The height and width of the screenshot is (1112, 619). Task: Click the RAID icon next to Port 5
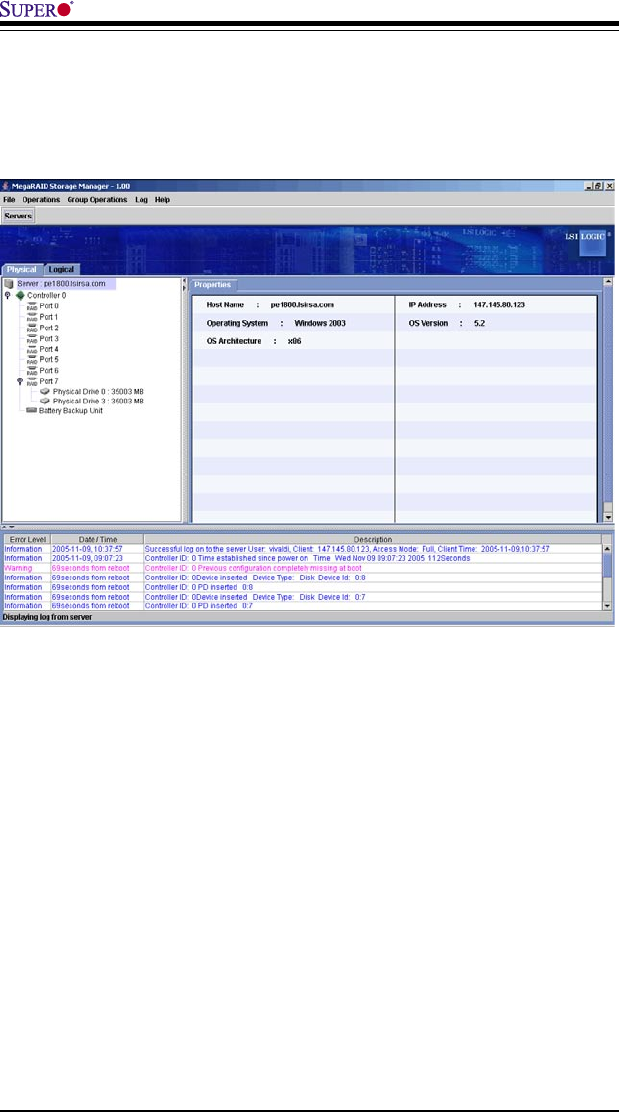point(31,360)
